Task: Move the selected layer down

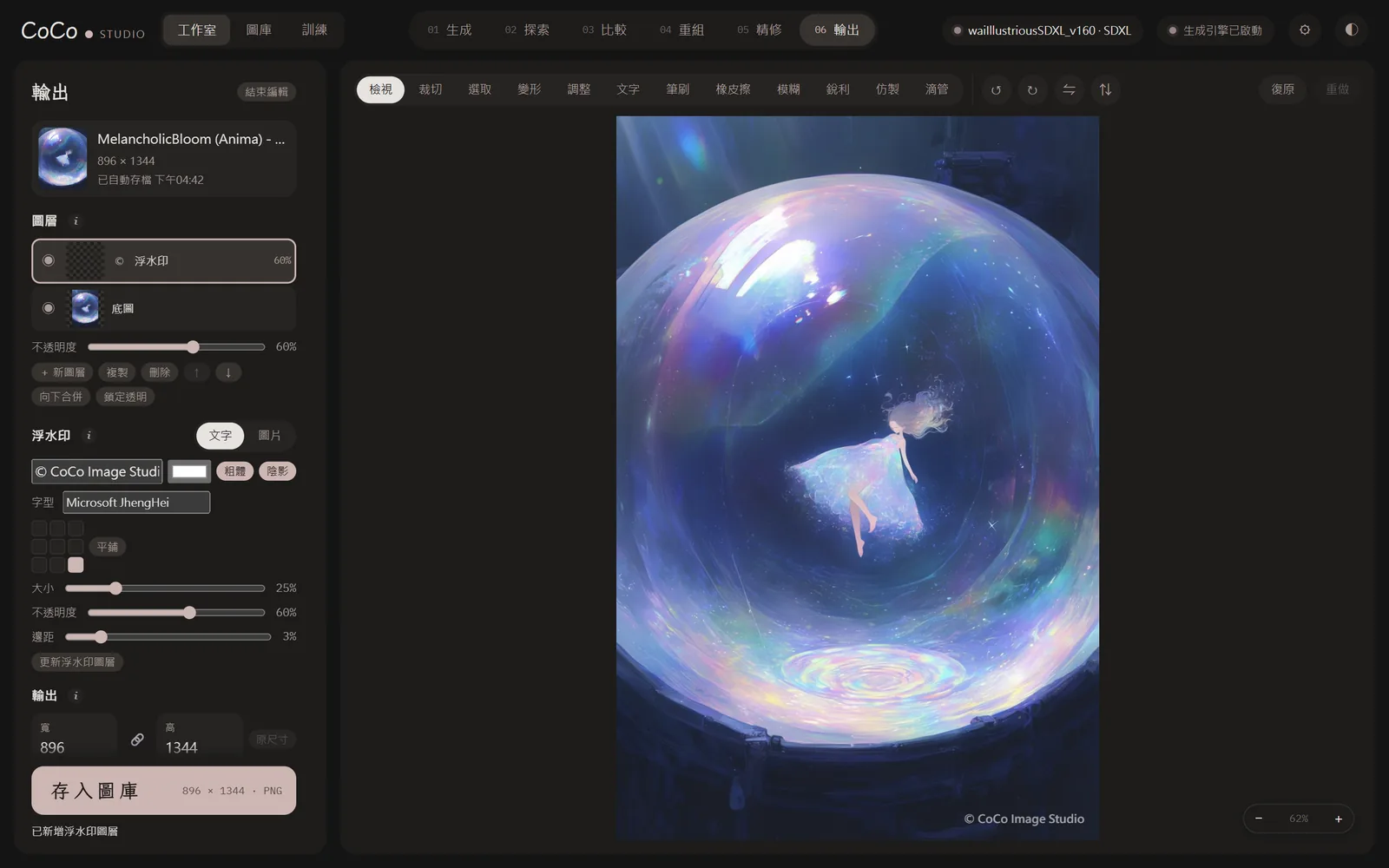Action: [x=228, y=372]
